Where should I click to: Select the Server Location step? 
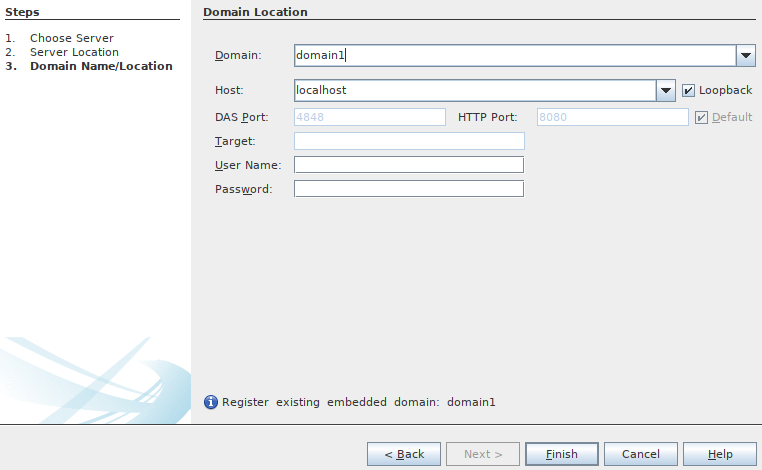[x=74, y=52]
